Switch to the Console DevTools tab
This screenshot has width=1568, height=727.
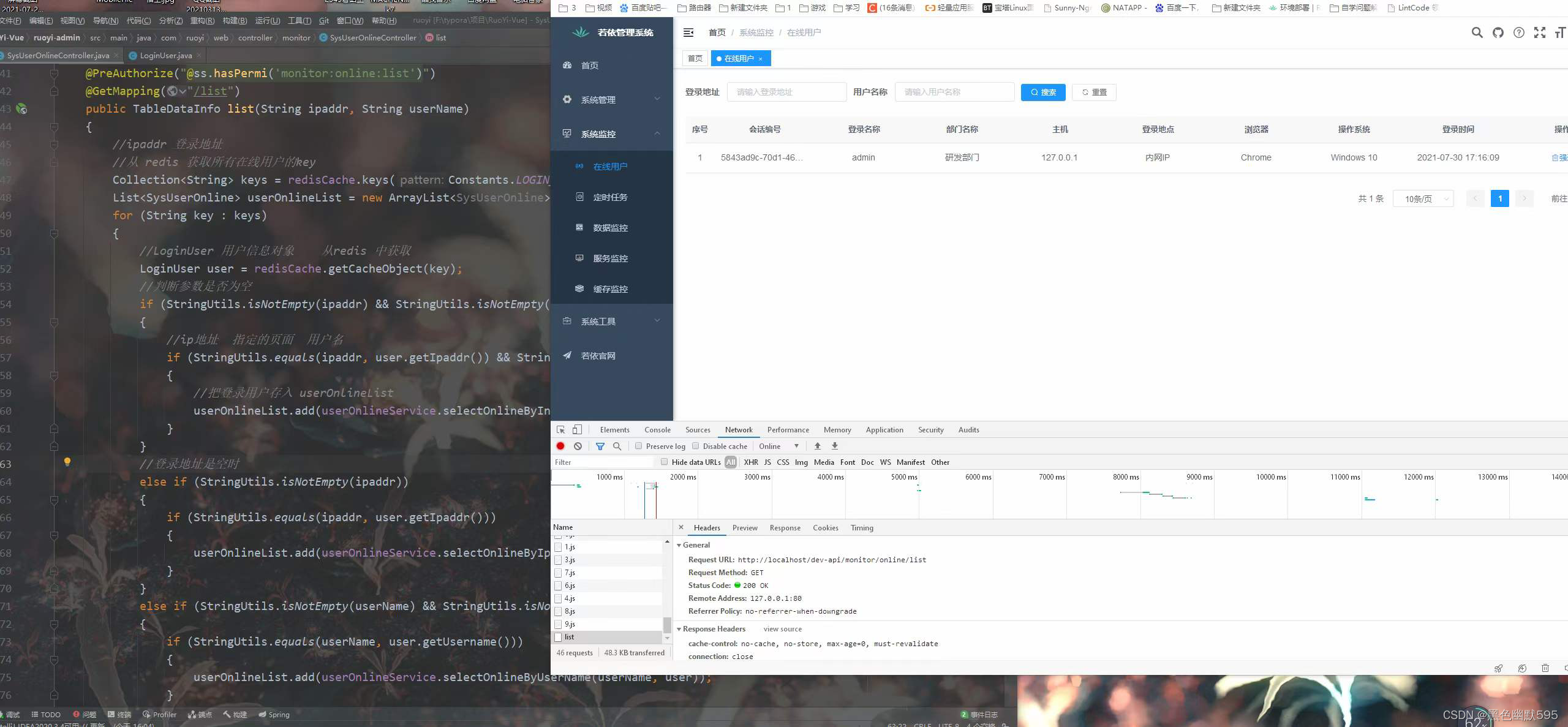coord(657,430)
